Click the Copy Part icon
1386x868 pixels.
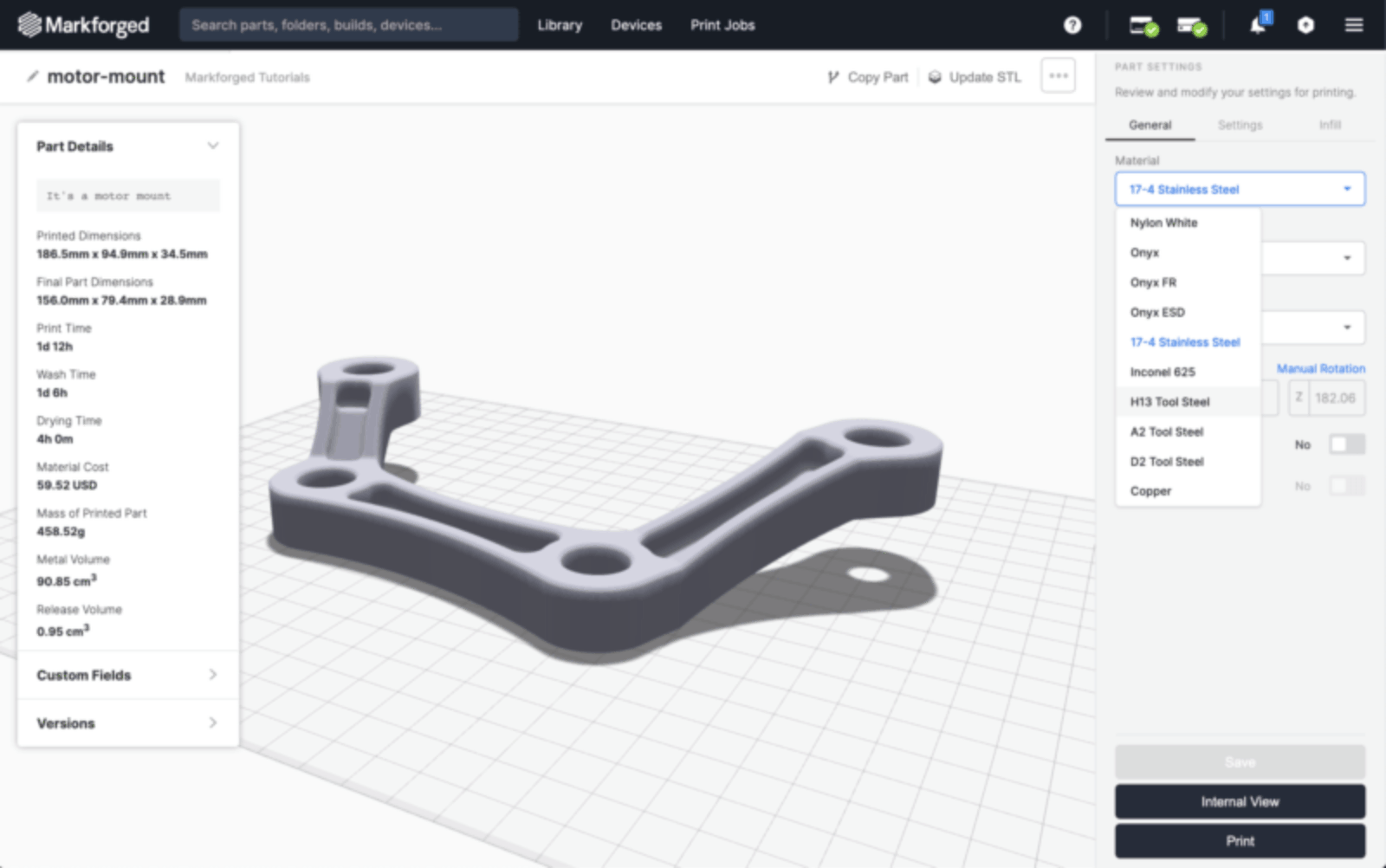[x=832, y=76]
